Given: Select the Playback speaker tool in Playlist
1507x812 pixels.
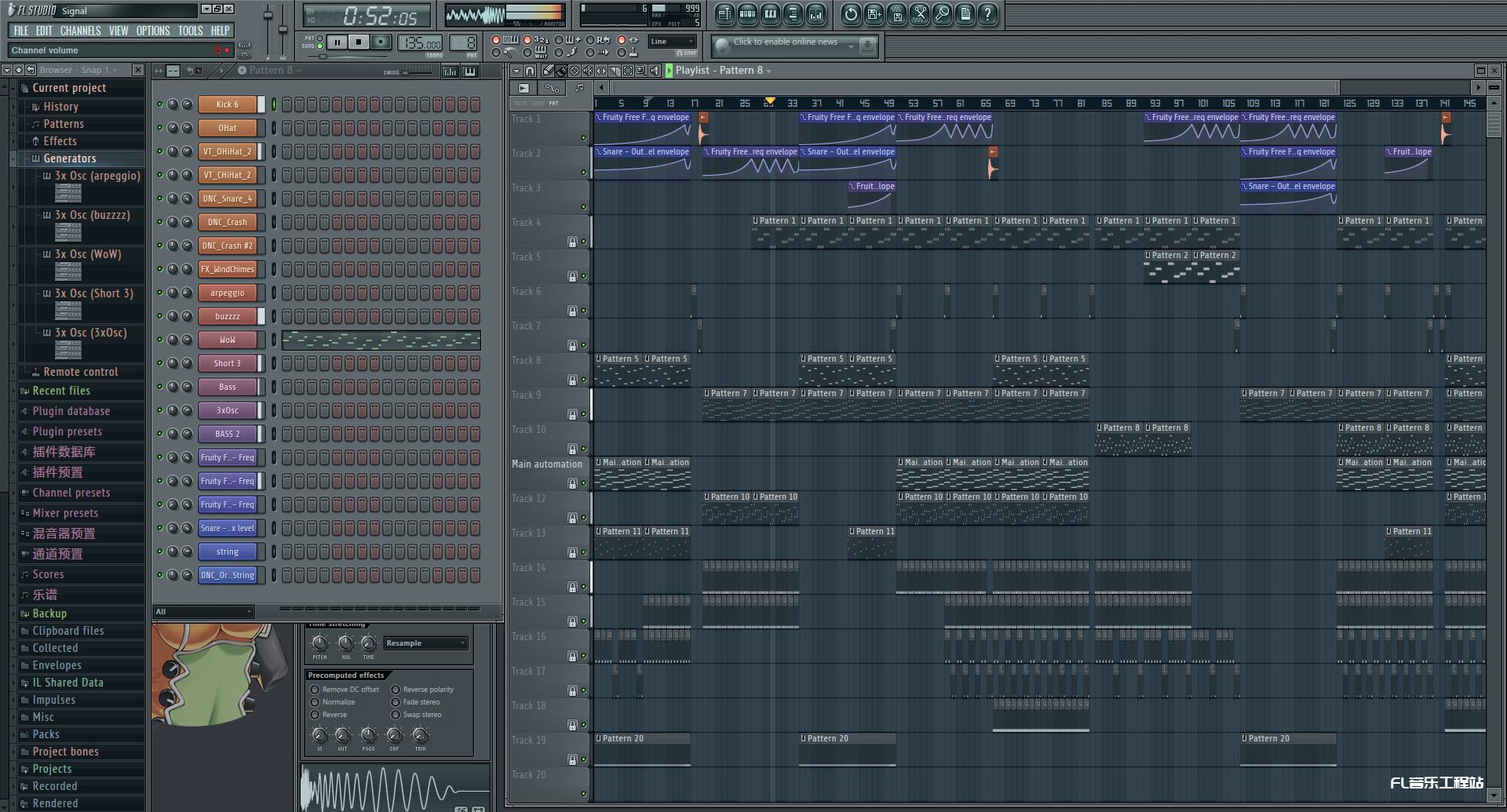Looking at the screenshot, I should coord(655,71).
